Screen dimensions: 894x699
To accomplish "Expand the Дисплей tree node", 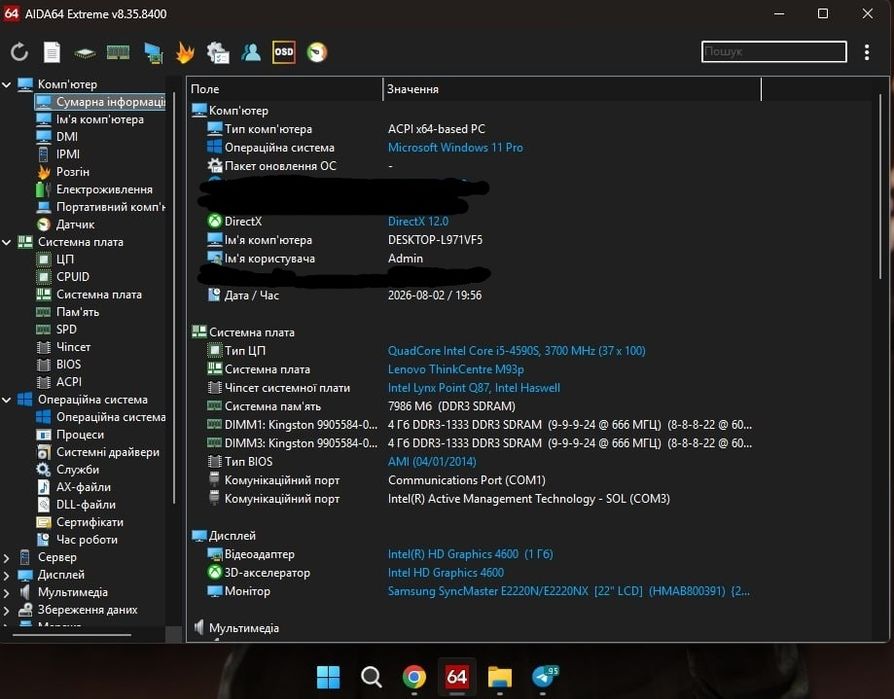I will 7,575.
